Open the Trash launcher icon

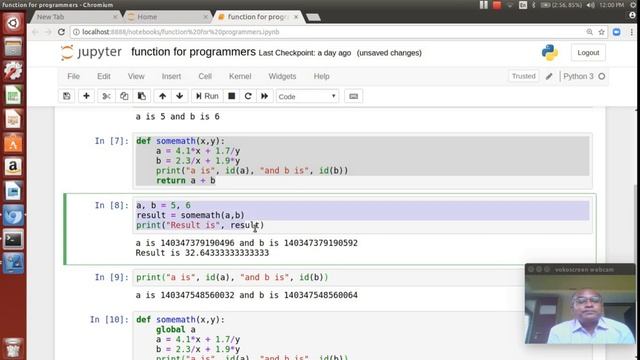point(13,349)
